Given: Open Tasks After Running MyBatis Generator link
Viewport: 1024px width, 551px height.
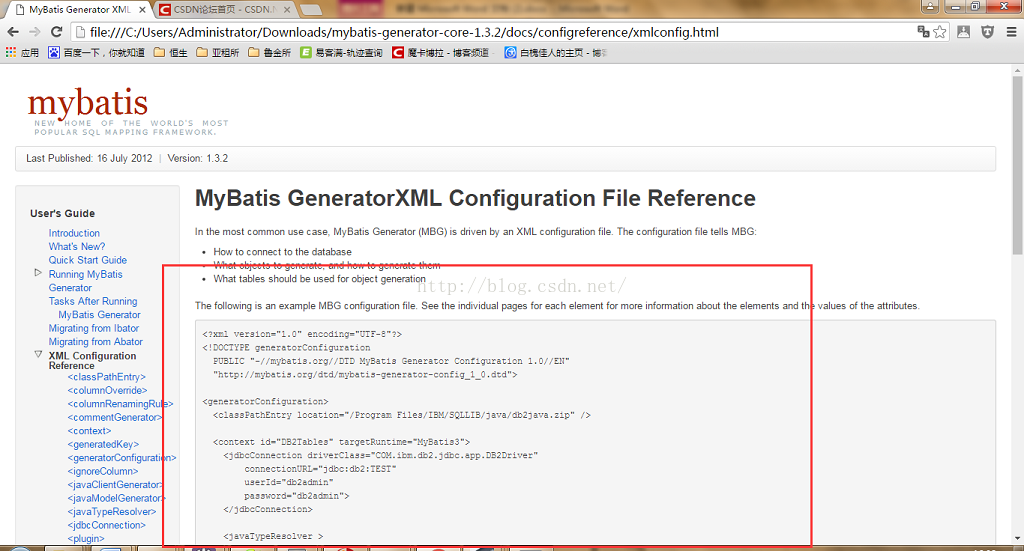Looking at the screenshot, I should click(94, 307).
